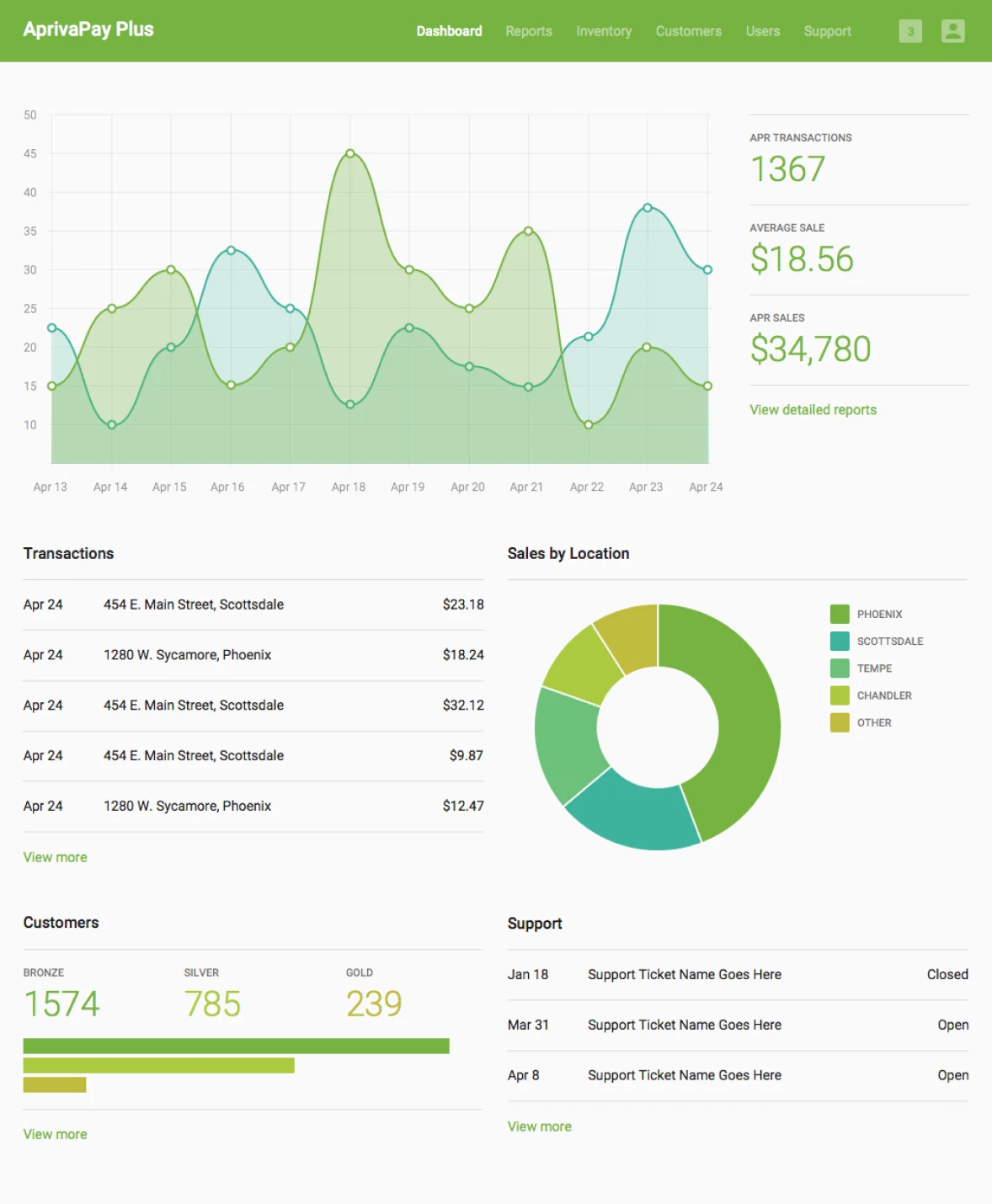
Task: Open the Jan 18 closed support ticket
Action: click(685, 974)
